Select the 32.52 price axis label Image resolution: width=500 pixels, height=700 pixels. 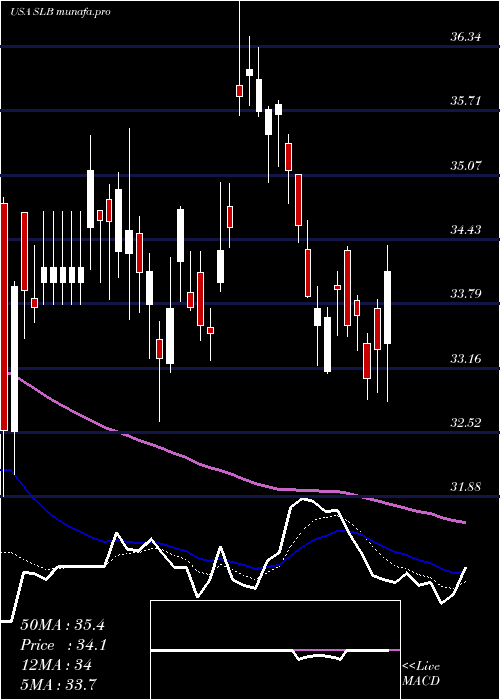(466, 422)
